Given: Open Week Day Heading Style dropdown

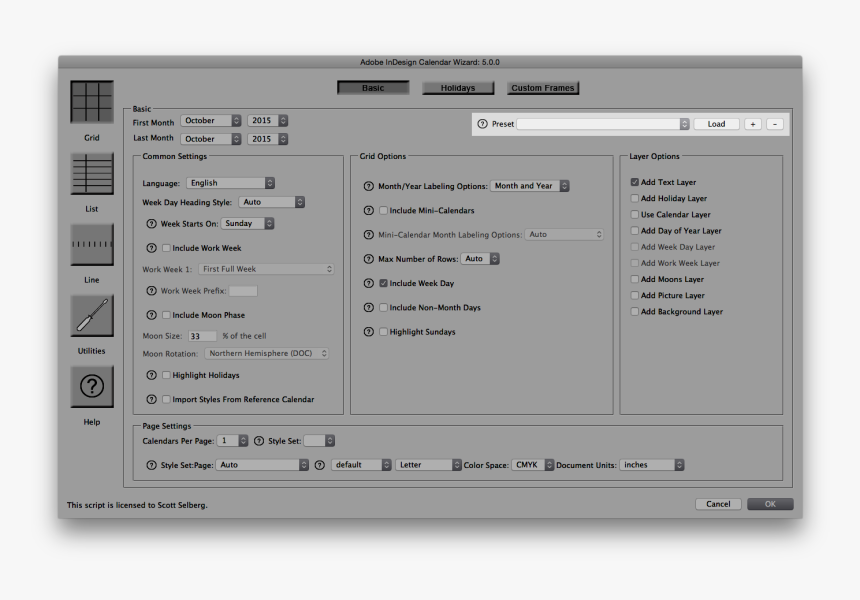Looking at the screenshot, I should tap(271, 202).
